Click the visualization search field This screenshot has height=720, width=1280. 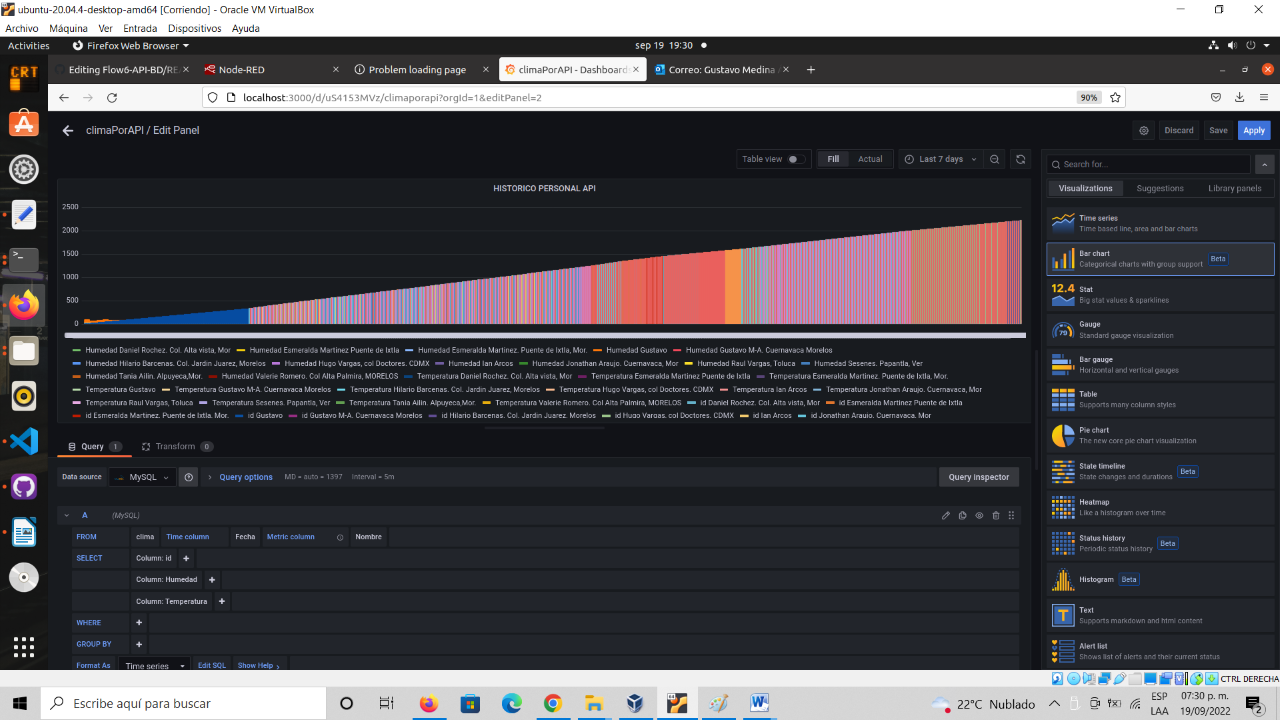point(1147,163)
